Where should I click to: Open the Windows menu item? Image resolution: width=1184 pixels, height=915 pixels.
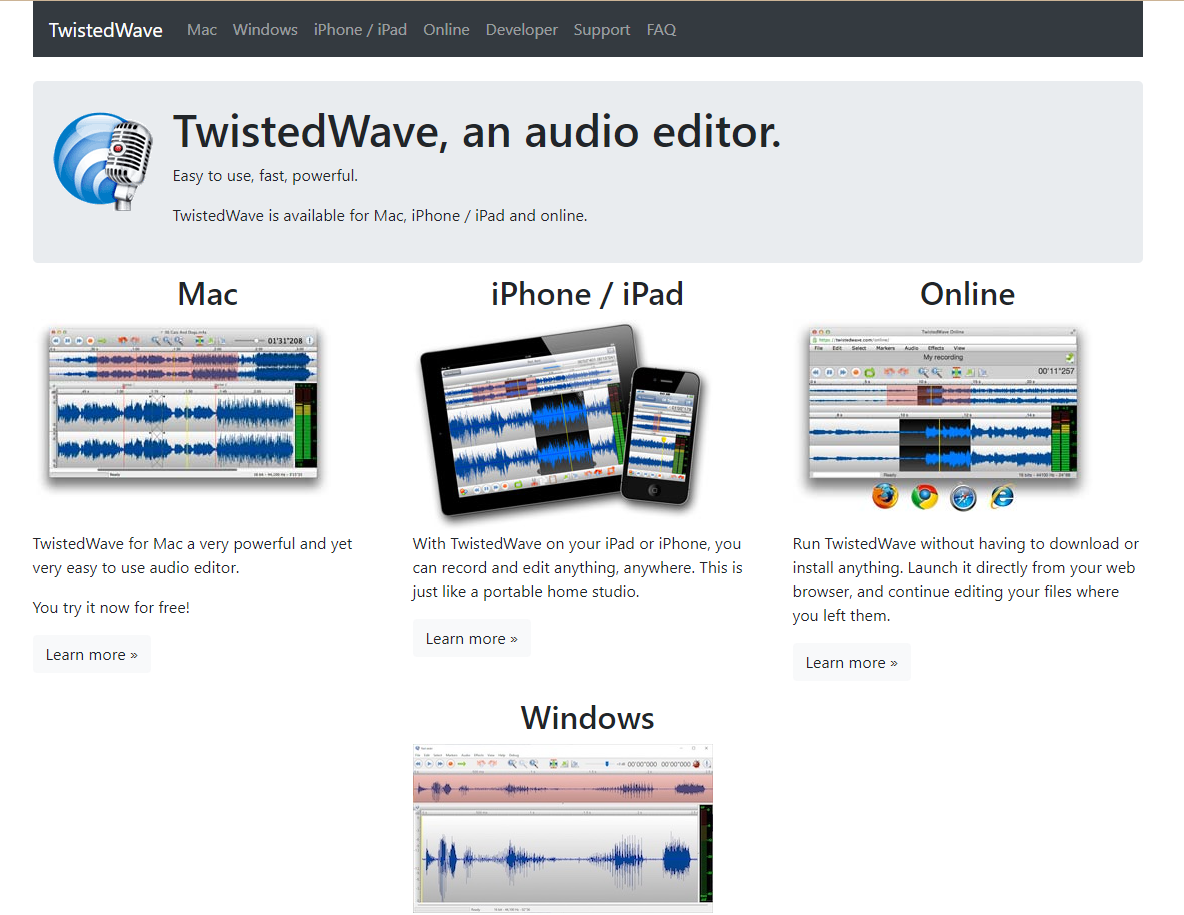click(x=264, y=29)
